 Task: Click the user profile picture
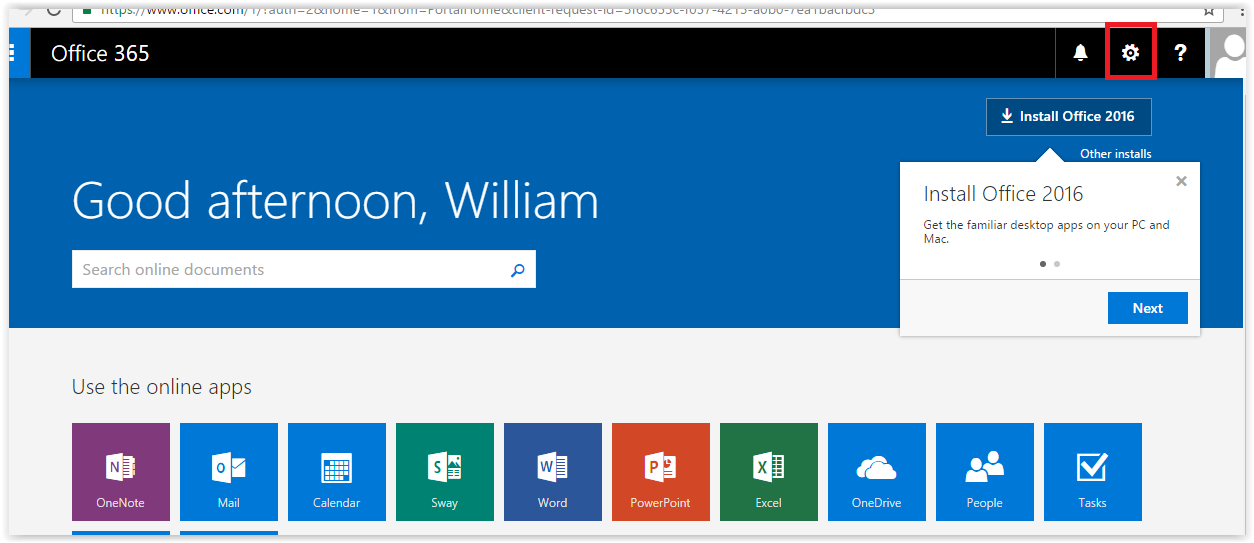pyautogui.click(x=1229, y=53)
